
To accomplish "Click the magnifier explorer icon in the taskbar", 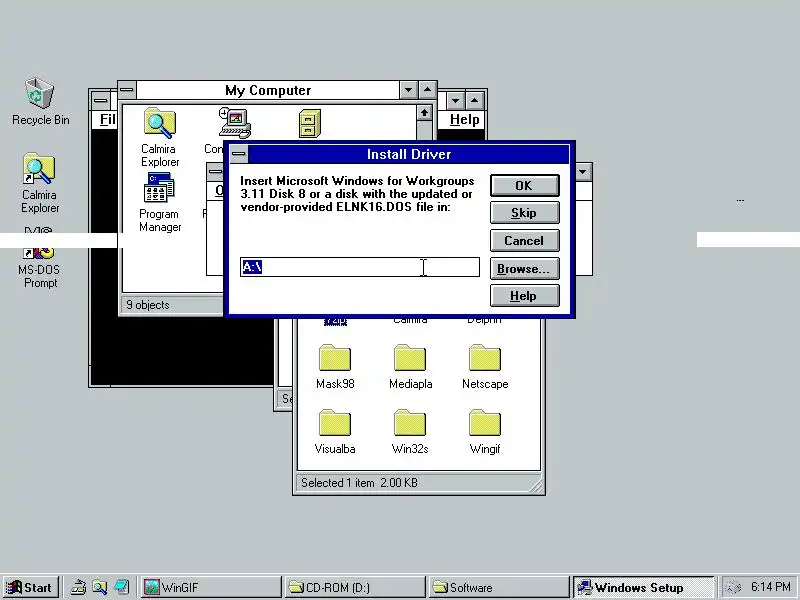I will (x=99, y=587).
